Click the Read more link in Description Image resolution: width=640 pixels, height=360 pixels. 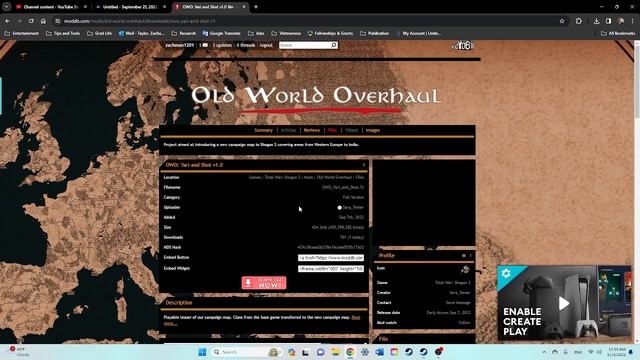tap(356, 318)
